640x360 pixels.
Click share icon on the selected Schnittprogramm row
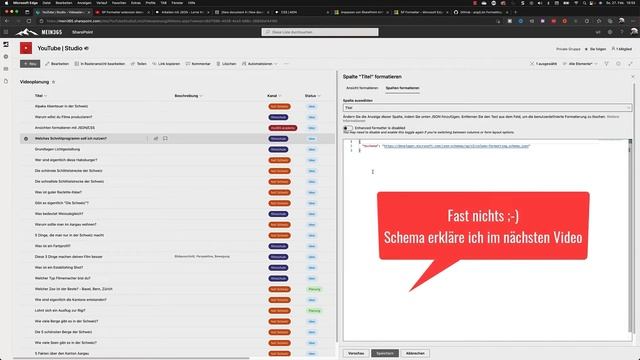tap(156, 139)
